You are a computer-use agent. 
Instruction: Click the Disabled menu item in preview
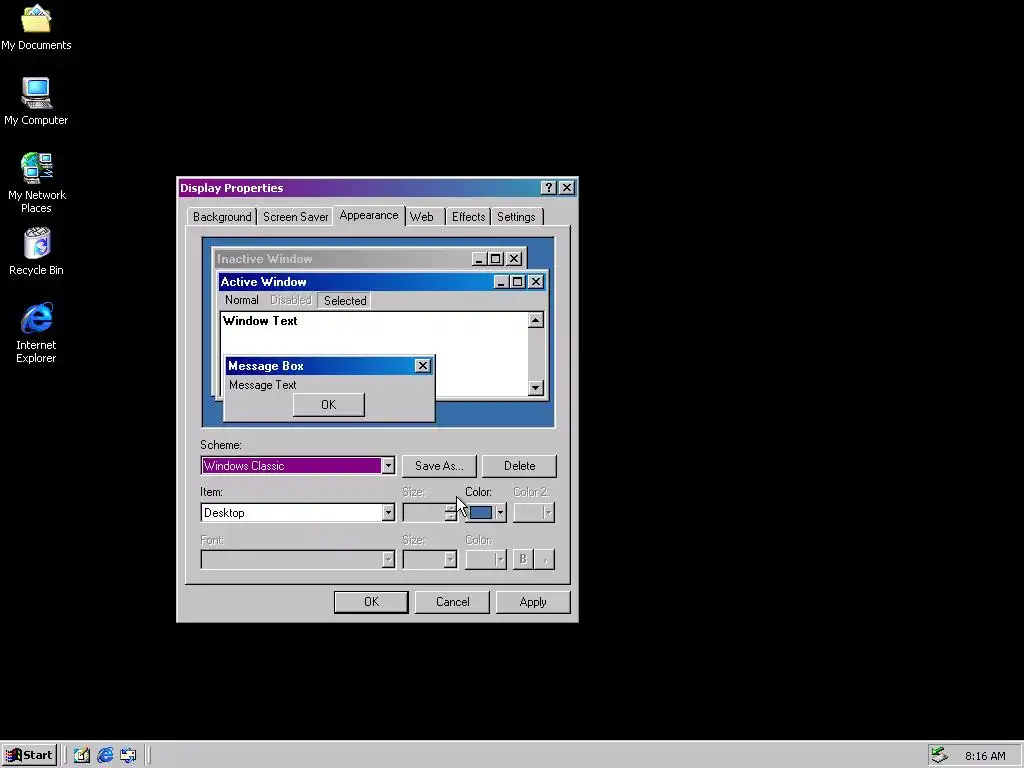(291, 300)
